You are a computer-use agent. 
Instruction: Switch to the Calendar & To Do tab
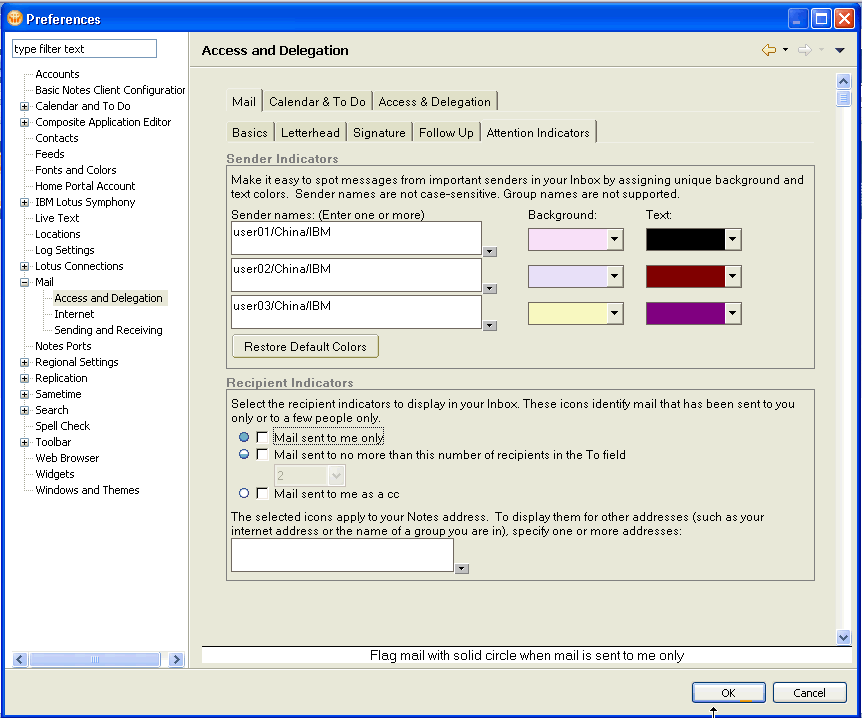(317, 102)
